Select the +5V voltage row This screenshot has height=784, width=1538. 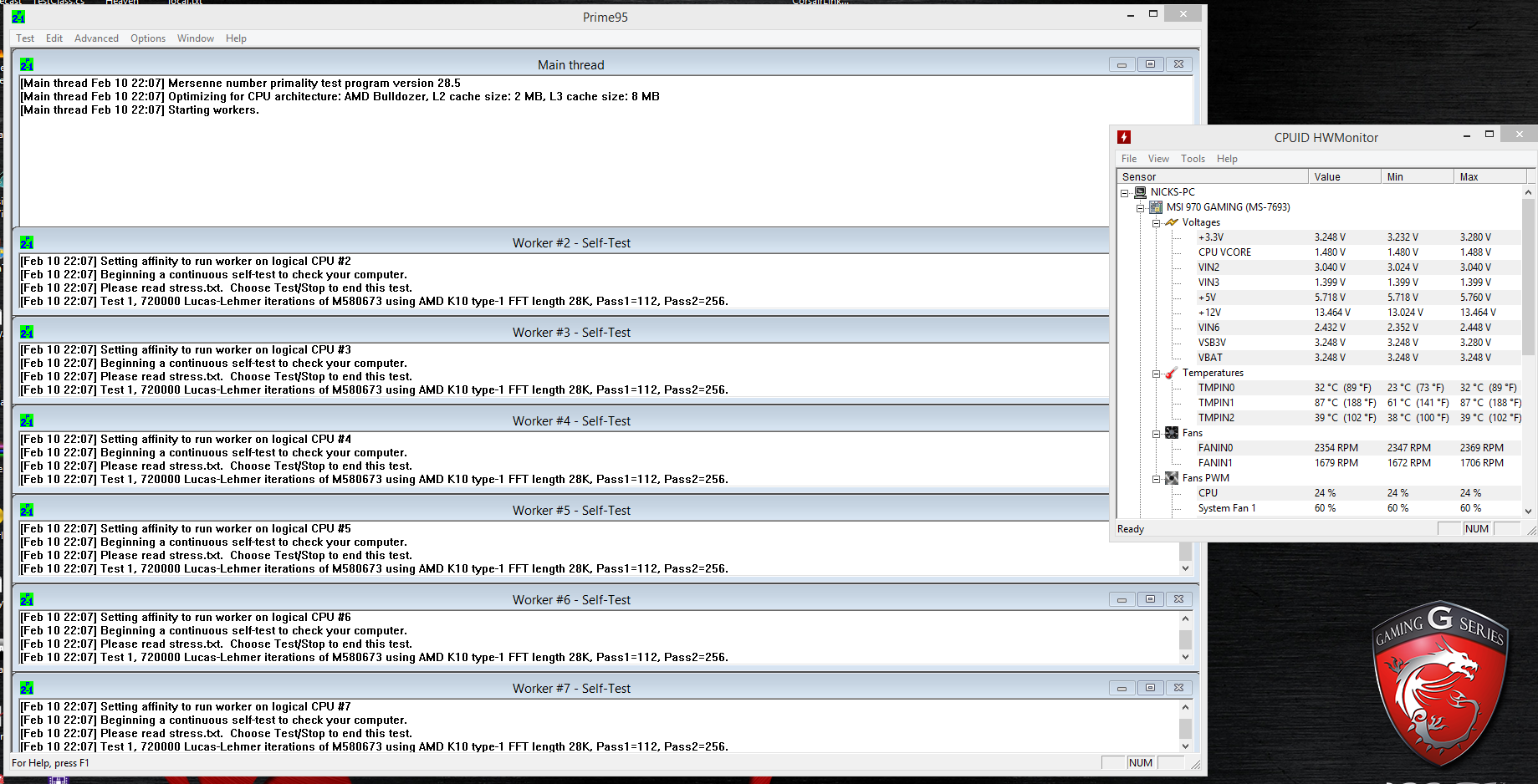[x=1357, y=298]
